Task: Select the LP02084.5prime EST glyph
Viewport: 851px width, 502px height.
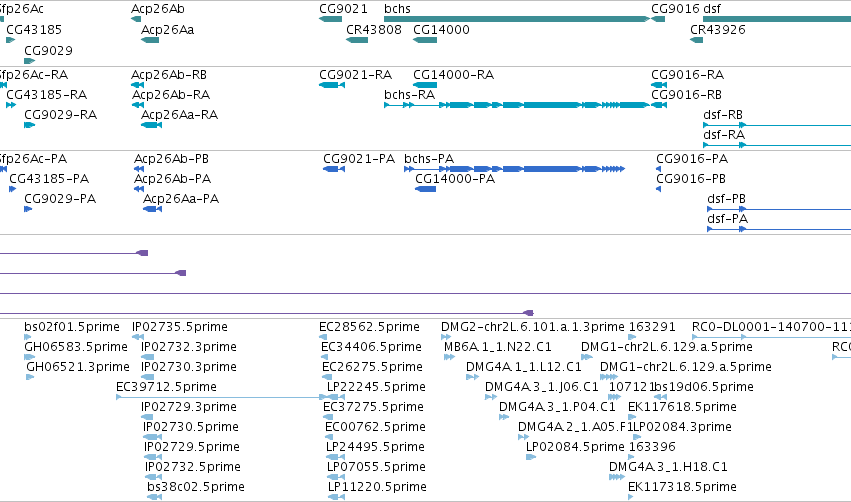Action: (x=531, y=457)
